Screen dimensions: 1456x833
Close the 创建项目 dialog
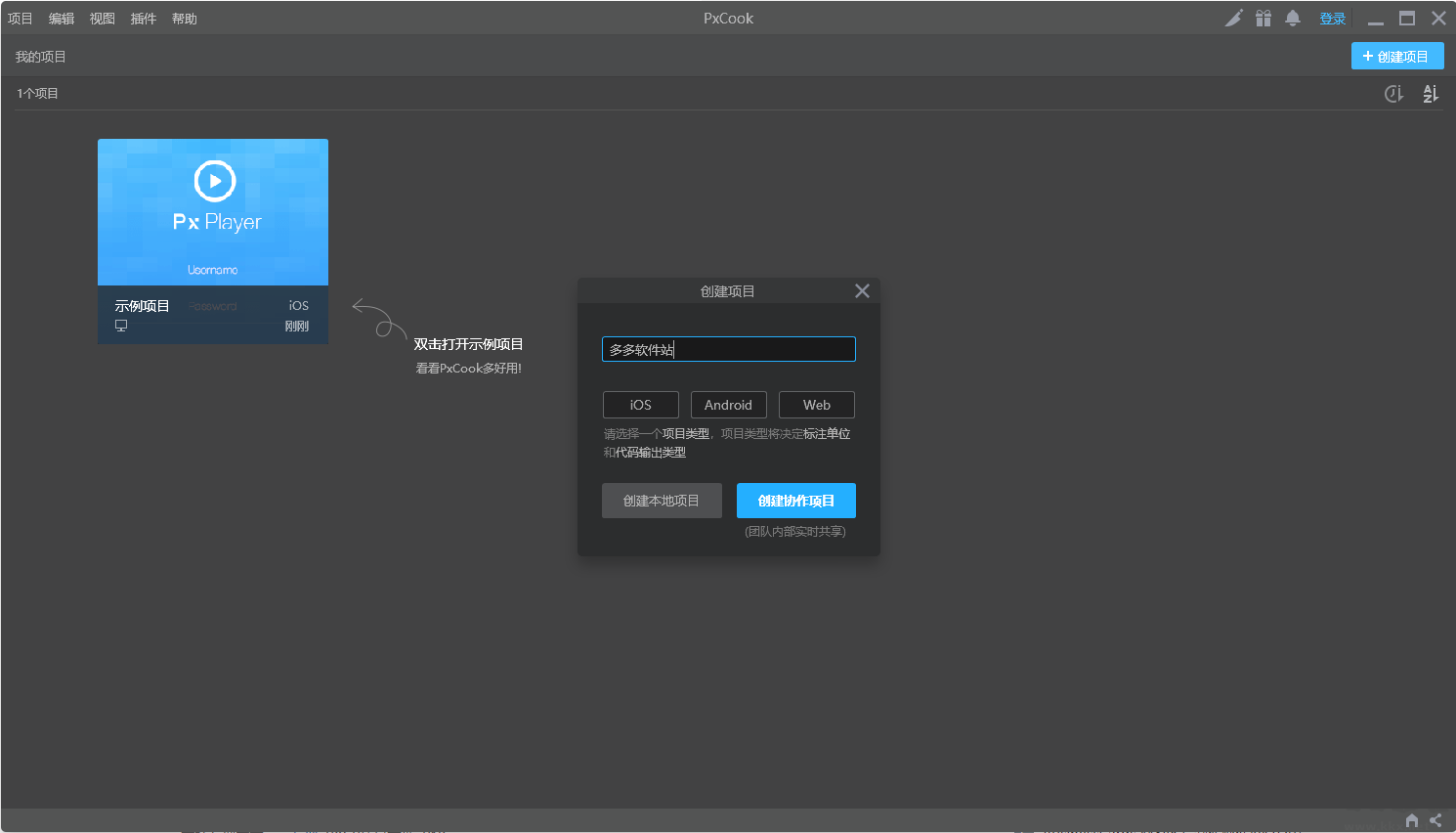pyautogui.click(x=862, y=291)
